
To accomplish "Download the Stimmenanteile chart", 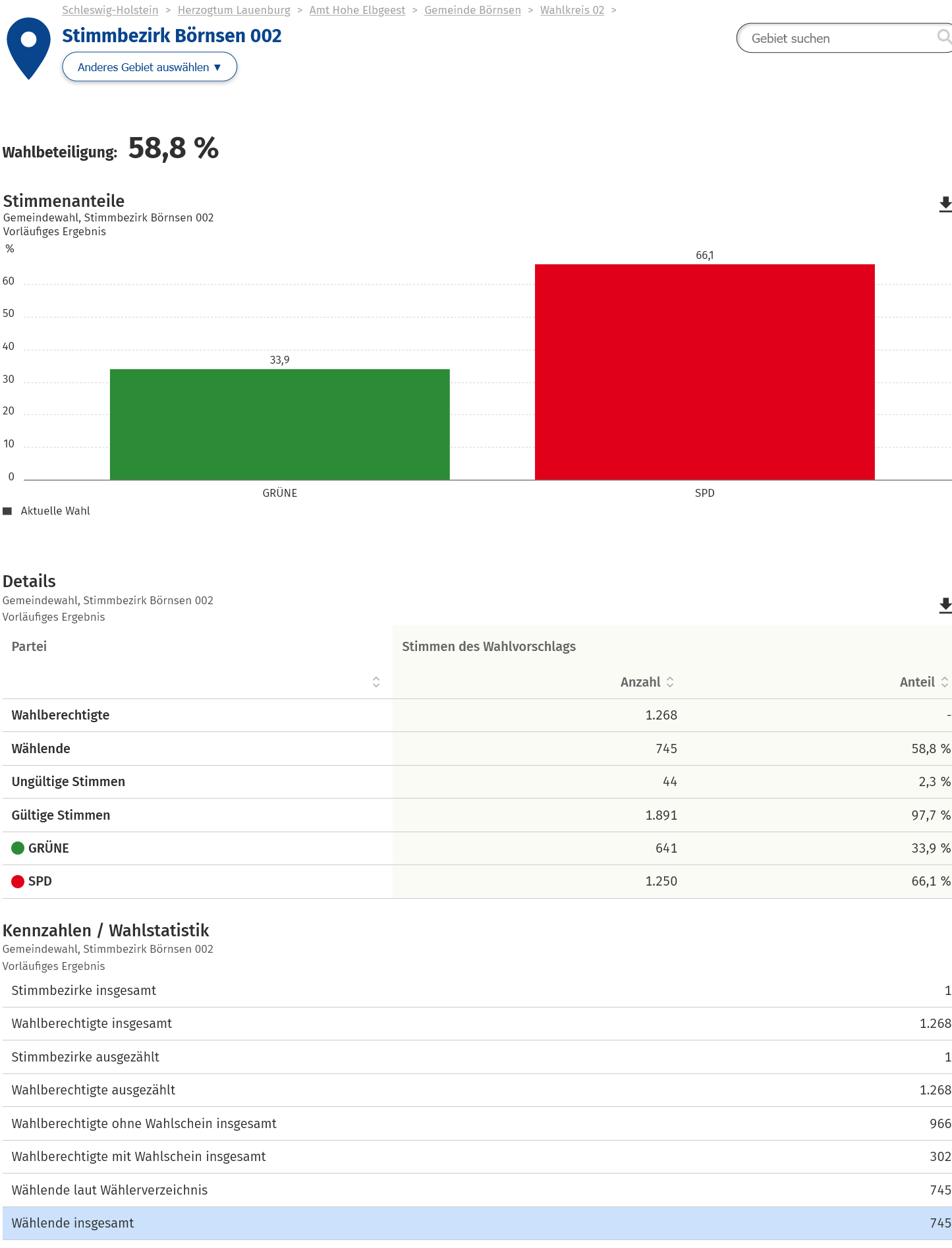I will 944,204.
